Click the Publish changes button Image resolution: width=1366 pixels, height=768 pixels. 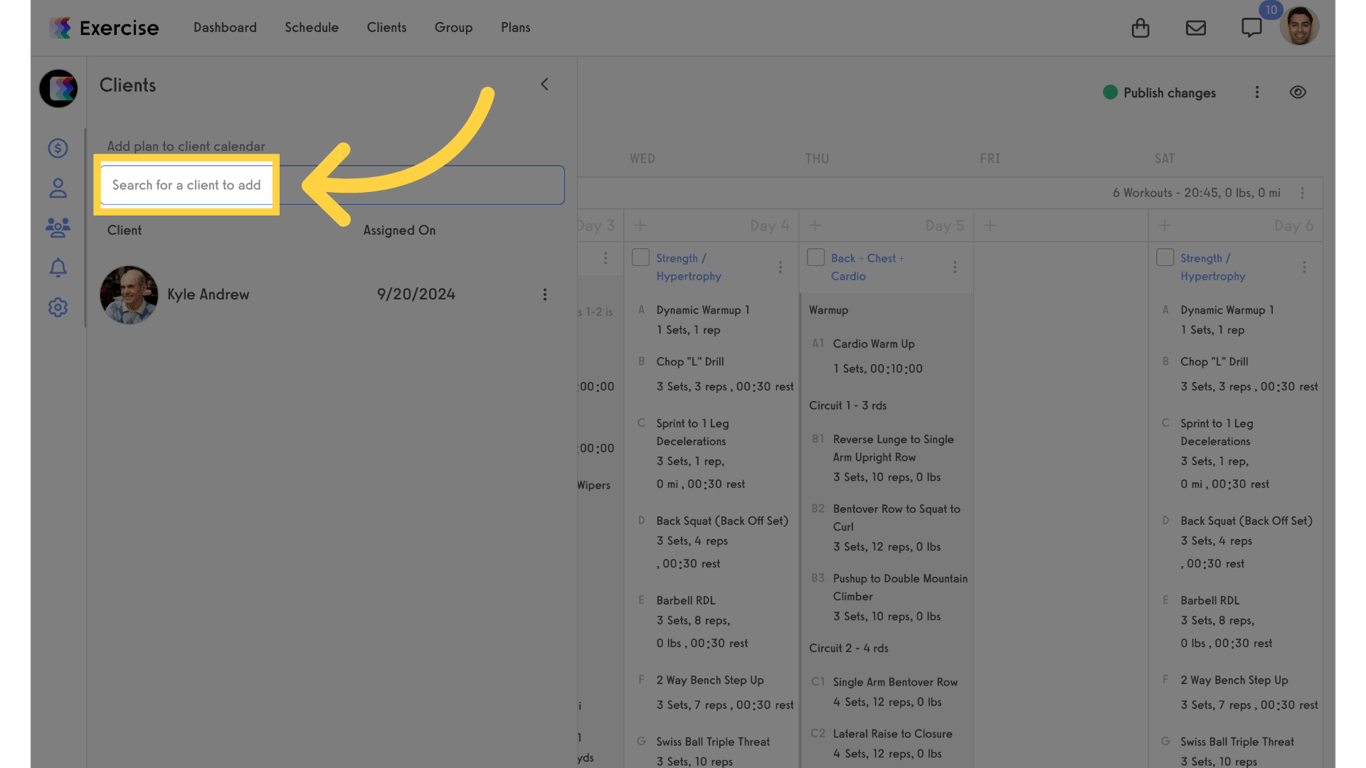coord(1171,92)
